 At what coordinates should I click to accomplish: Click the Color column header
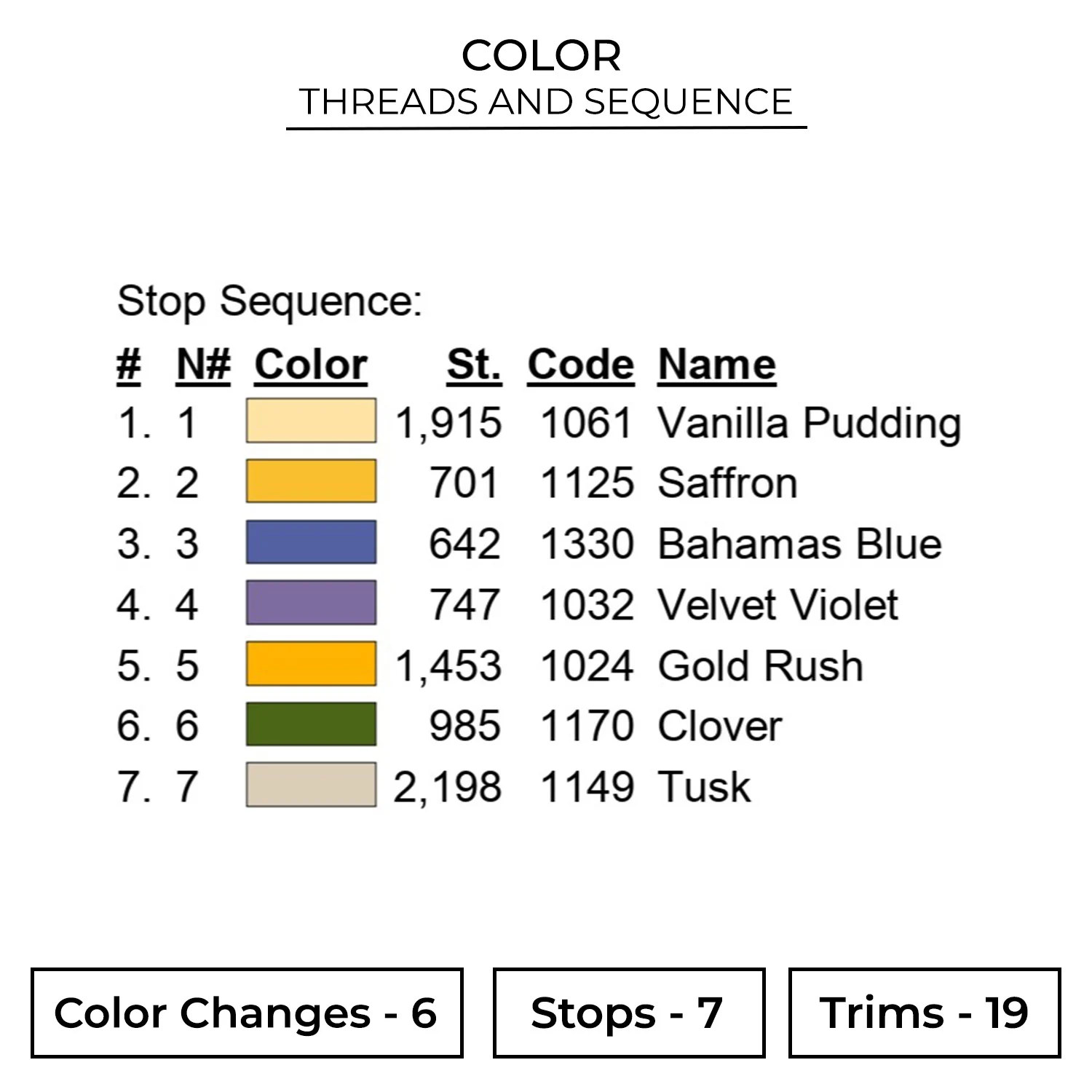(x=311, y=364)
